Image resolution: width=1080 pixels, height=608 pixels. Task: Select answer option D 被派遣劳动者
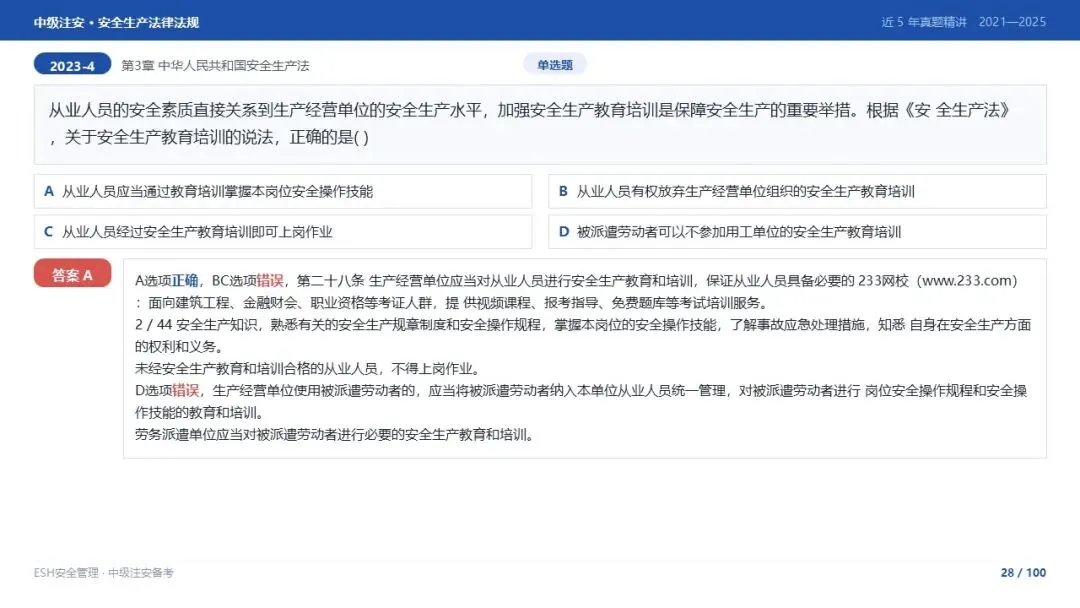click(x=797, y=232)
